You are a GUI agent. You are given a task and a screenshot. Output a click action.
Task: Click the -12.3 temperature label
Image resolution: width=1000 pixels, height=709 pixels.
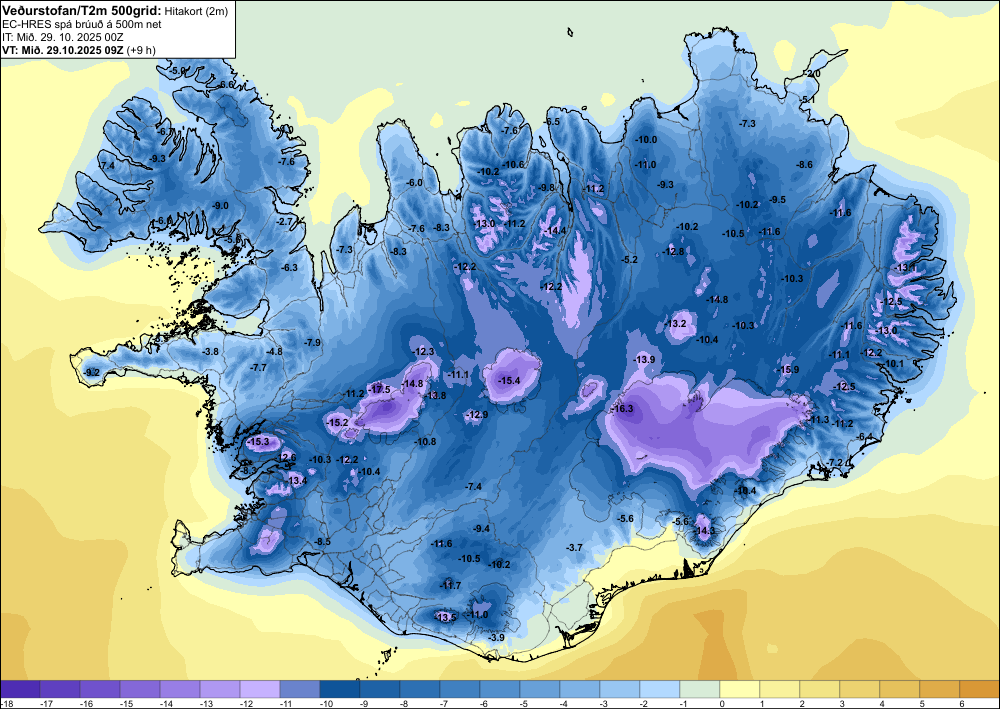[x=423, y=351]
